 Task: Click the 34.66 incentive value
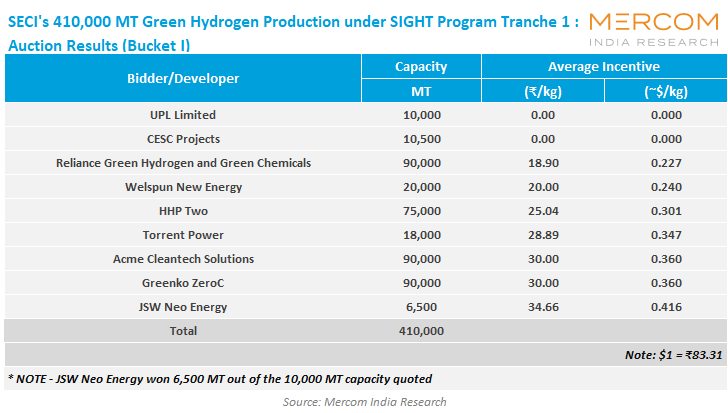point(543,307)
